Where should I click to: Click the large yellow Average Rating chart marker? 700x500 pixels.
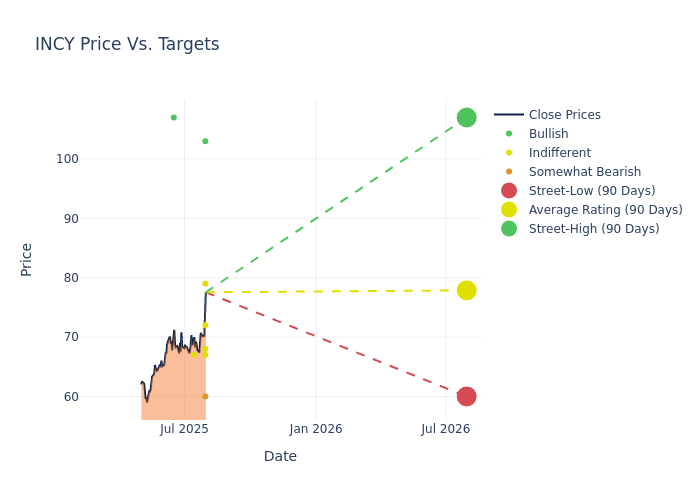pos(466,290)
